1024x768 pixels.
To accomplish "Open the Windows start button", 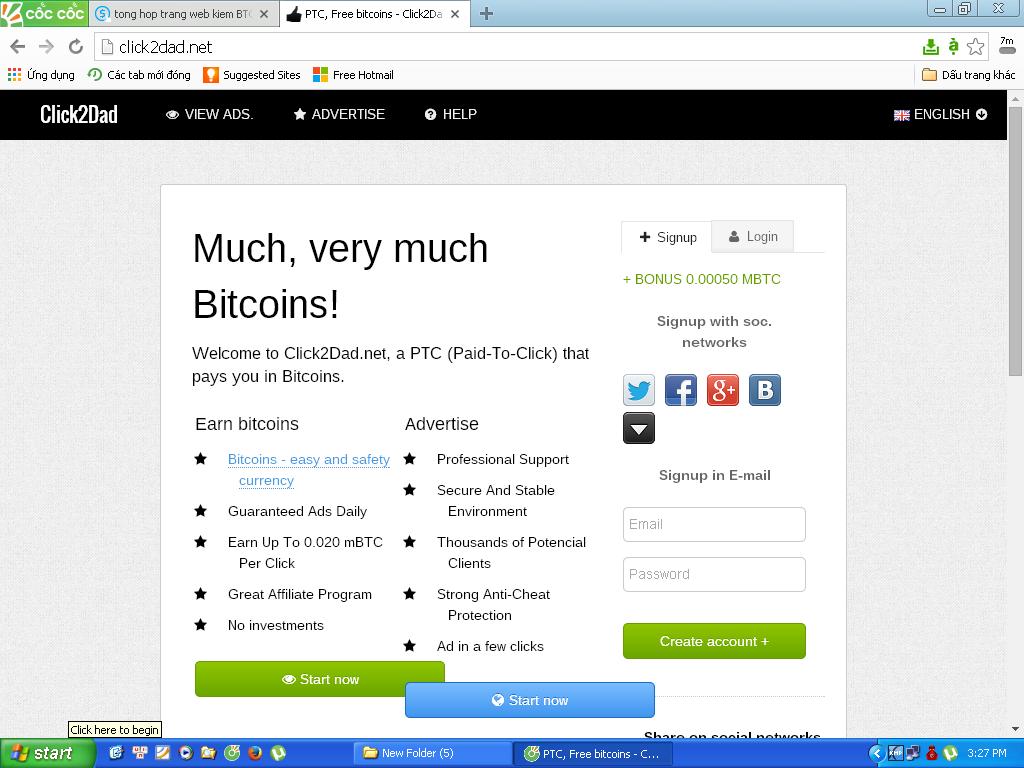I will click(46, 753).
